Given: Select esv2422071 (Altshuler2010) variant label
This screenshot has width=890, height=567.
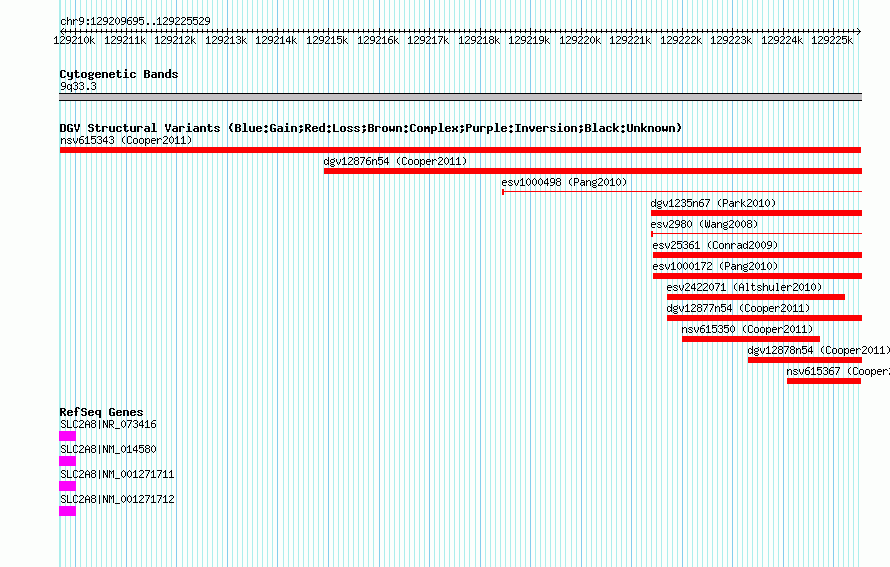Looking at the screenshot, I should click(x=744, y=287).
